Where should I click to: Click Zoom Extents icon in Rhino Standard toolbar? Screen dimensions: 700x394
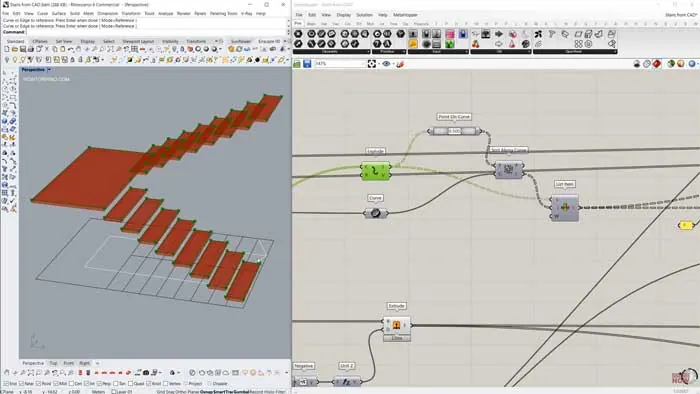pos(110,49)
